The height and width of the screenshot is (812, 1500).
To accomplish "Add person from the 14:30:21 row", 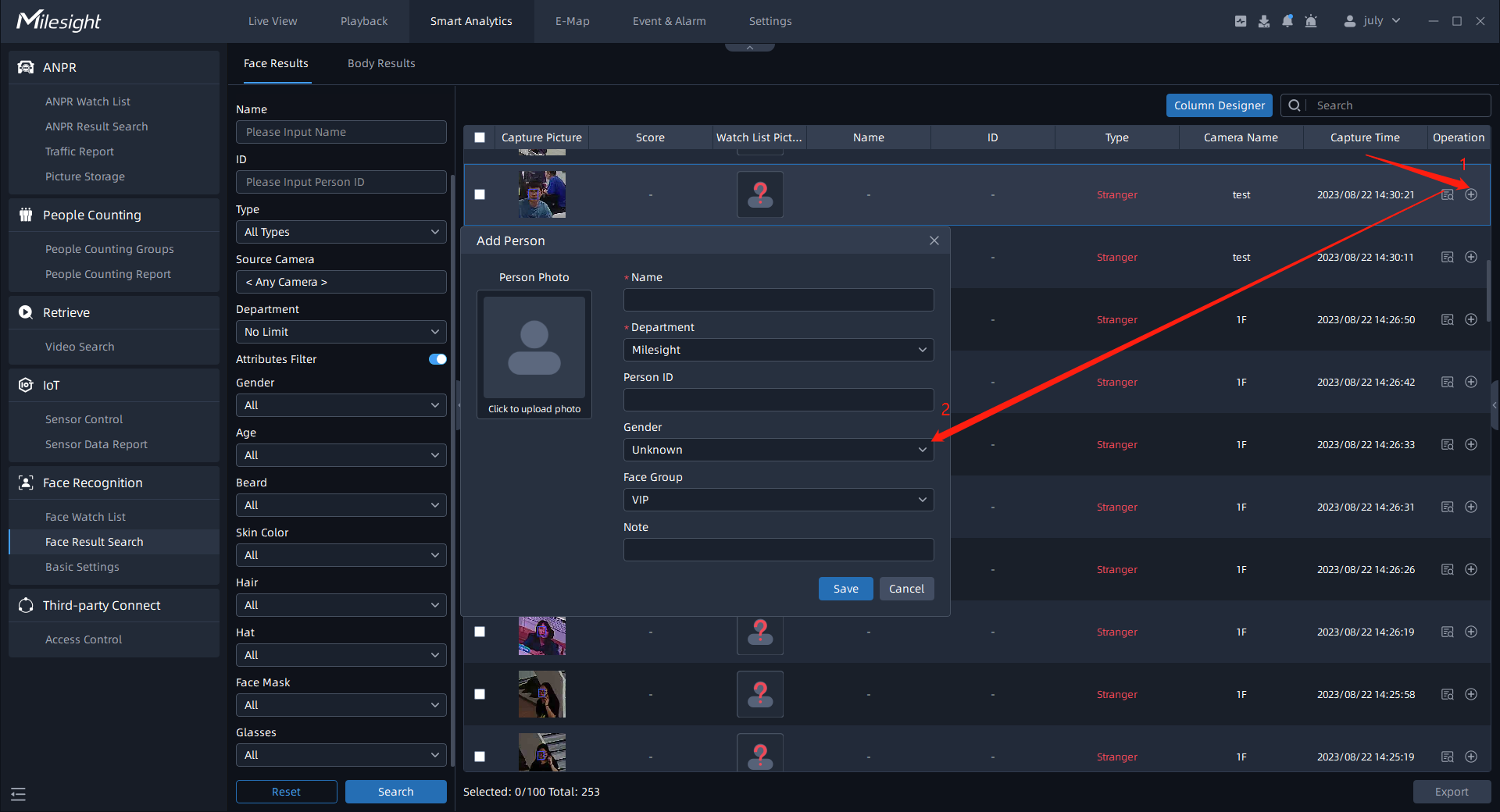I will point(1471,194).
